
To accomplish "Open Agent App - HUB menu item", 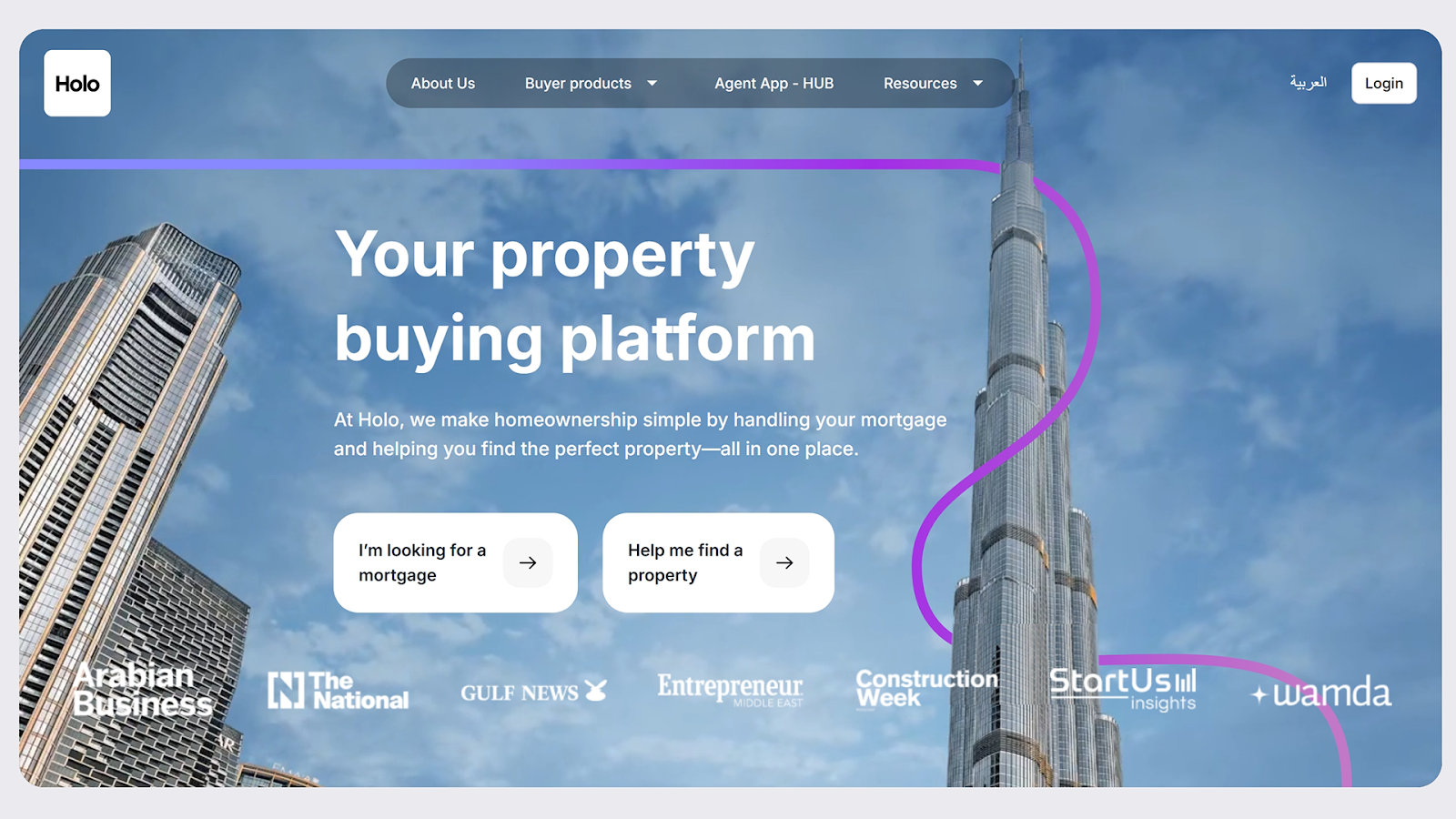I will [774, 83].
